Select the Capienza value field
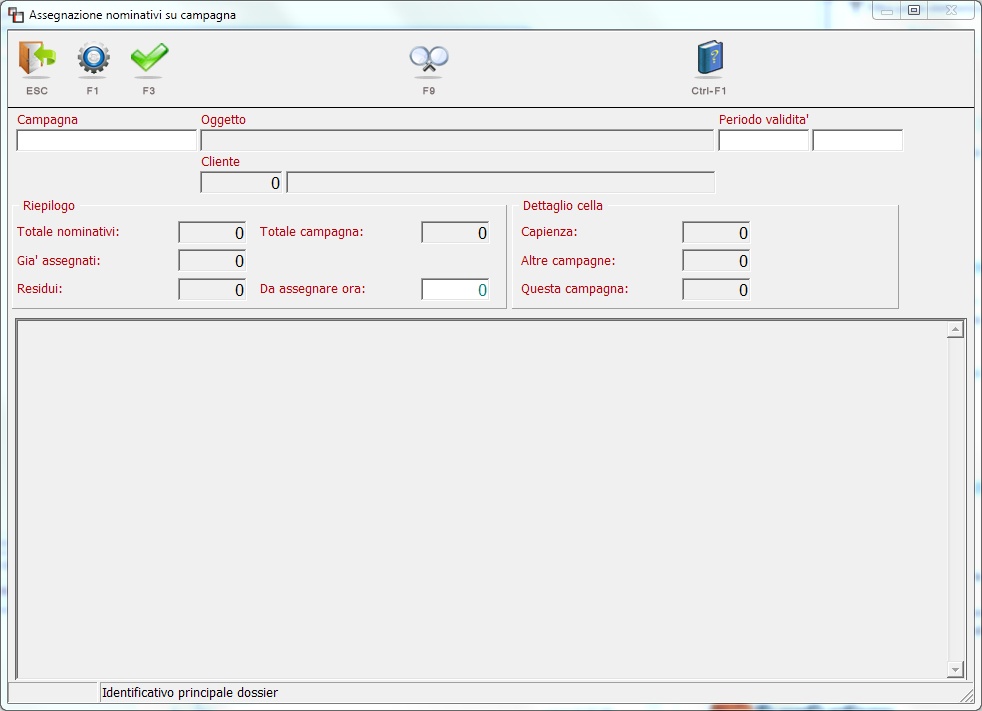 [716, 232]
